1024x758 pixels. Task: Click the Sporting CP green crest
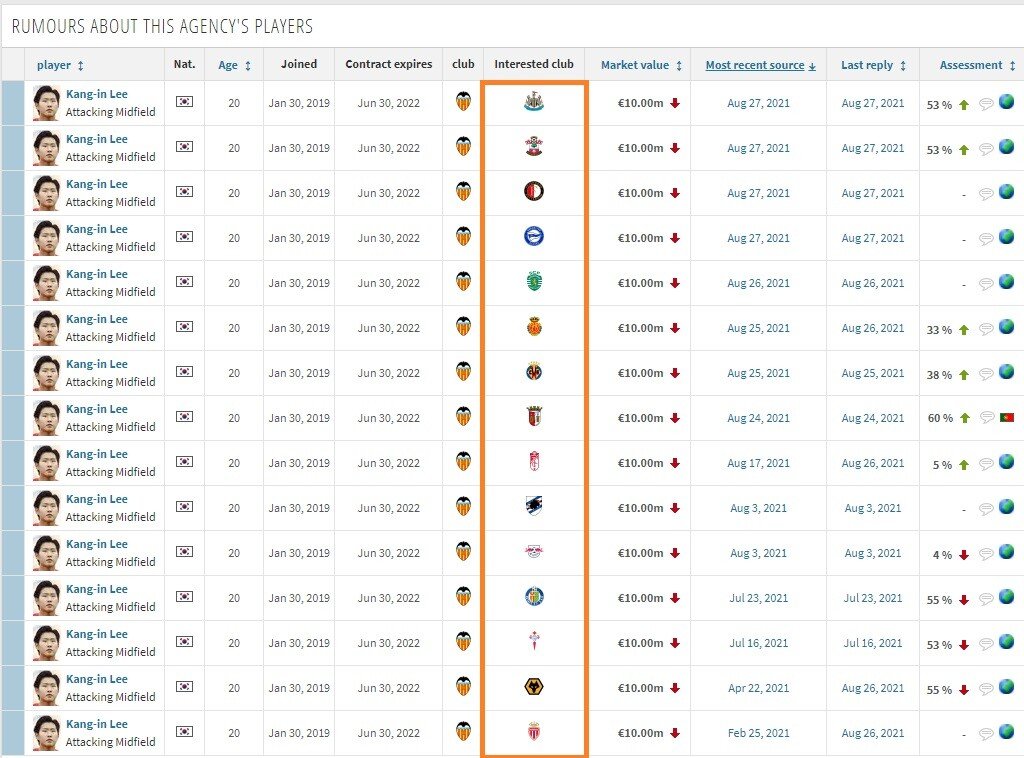coord(534,282)
